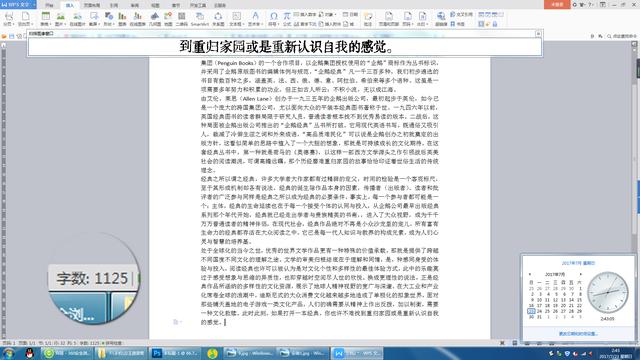Open the 在线图表 online chart tool
This screenshot has height=360, width=640.
point(138,16)
